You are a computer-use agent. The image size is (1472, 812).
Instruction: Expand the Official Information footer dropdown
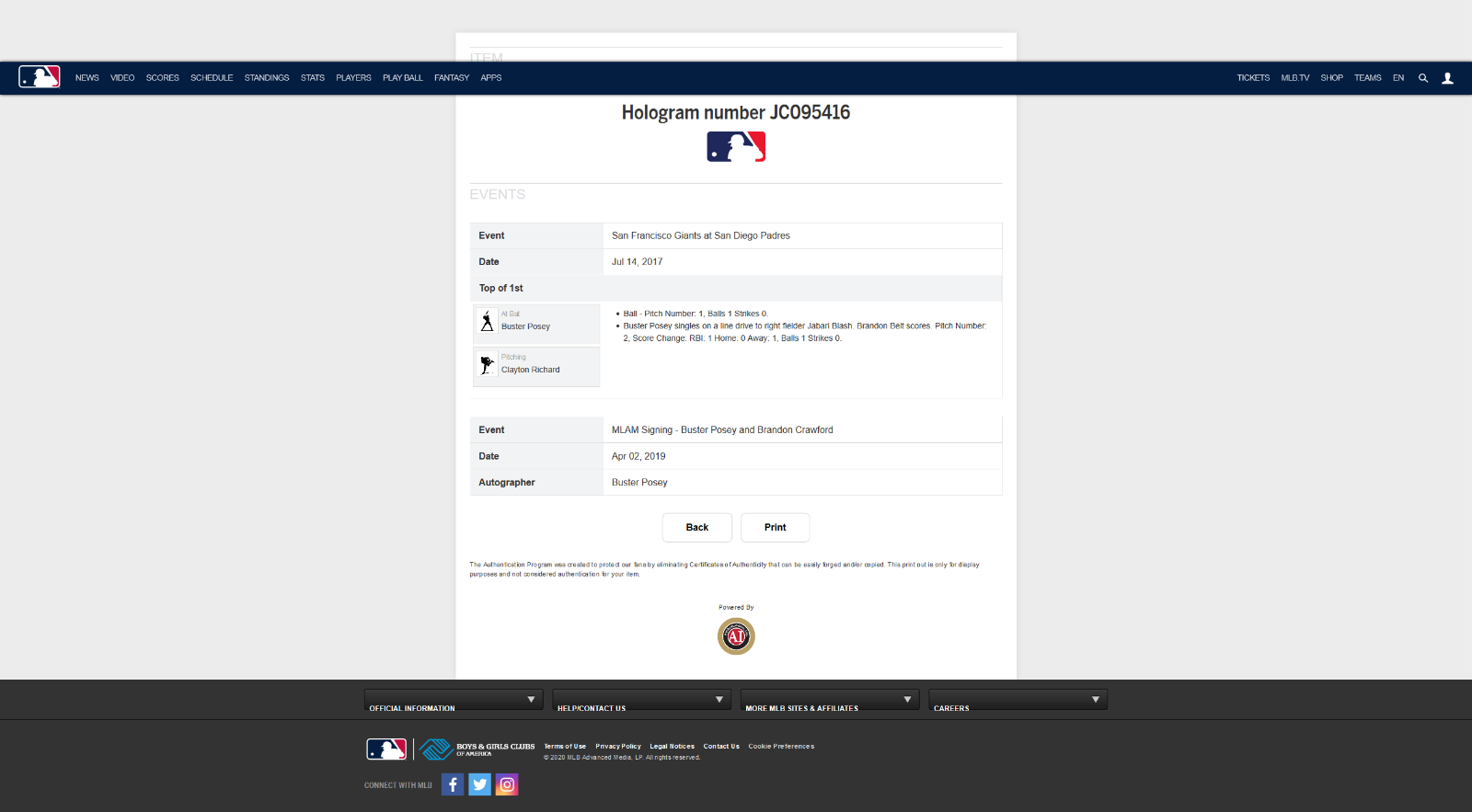(454, 700)
